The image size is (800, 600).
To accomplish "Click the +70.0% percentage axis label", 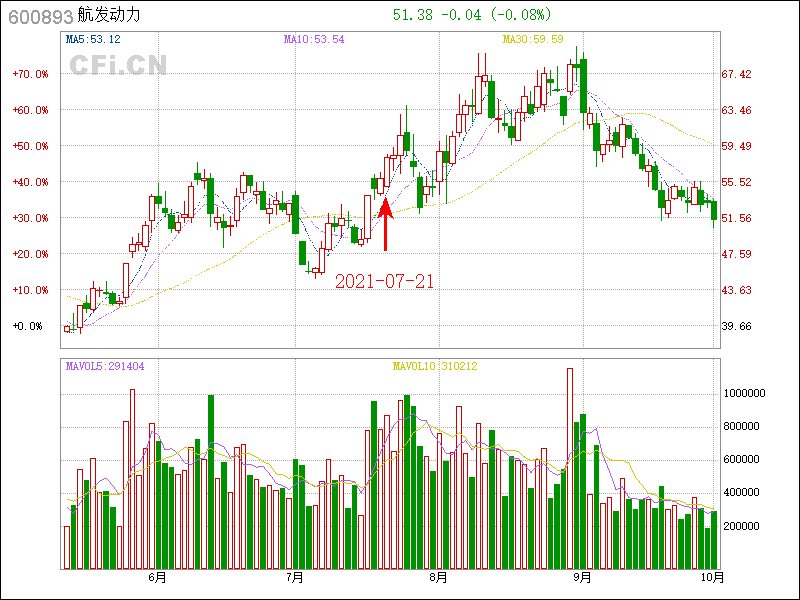I will click(x=30, y=74).
